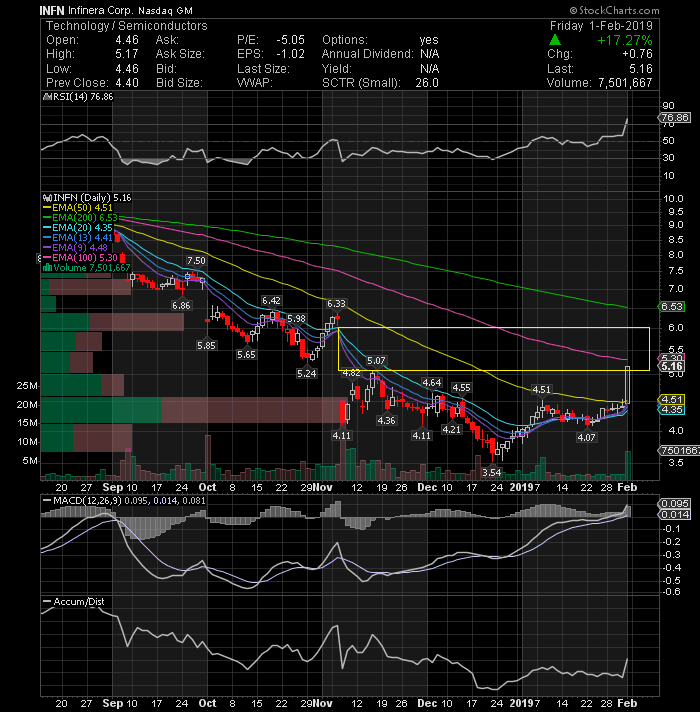This screenshot has height=712, width=700.
Task: Click the cyan 4.35 tag on right axis
Action: [x=672, y=410]
